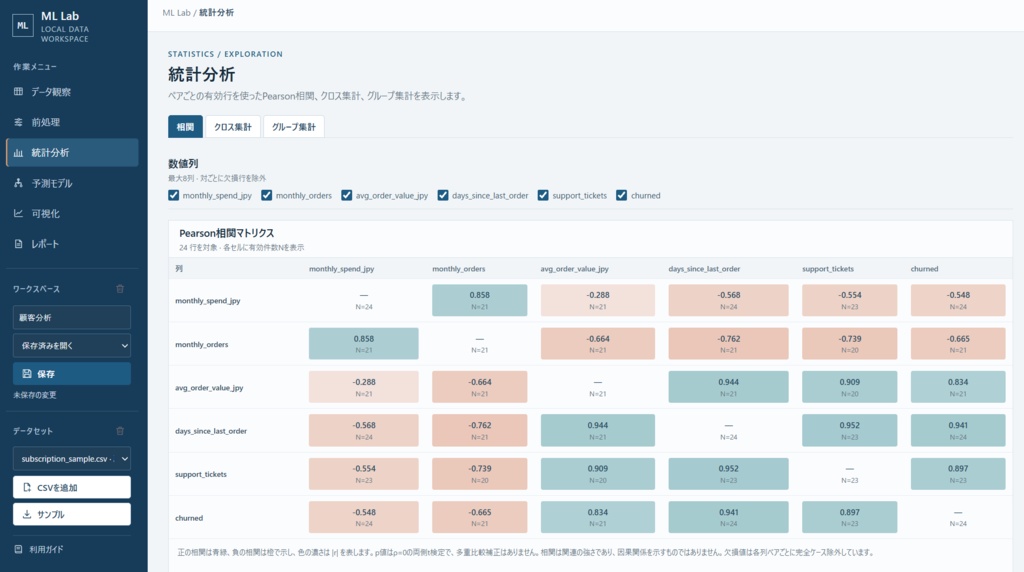Click -0.762 cell in monthly_orders row

[728, 343]
